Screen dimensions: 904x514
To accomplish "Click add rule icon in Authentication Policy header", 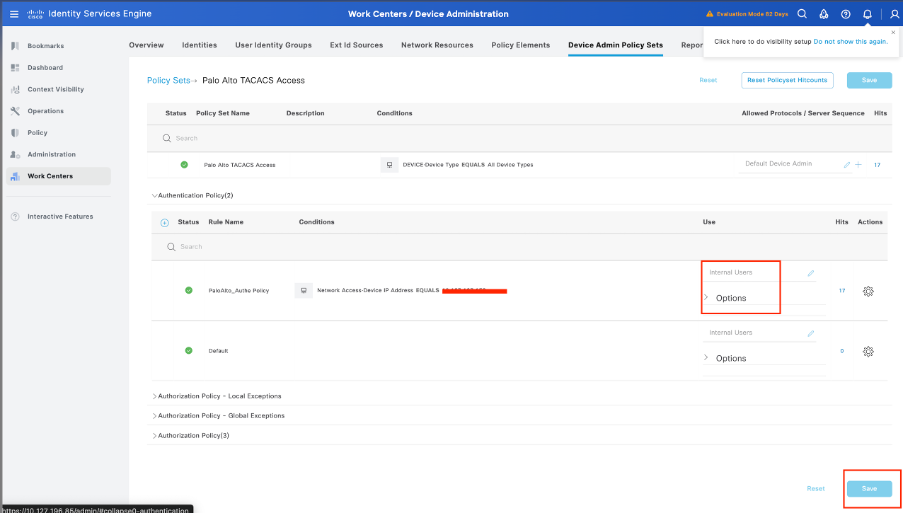I will click(x=164, y=222).
